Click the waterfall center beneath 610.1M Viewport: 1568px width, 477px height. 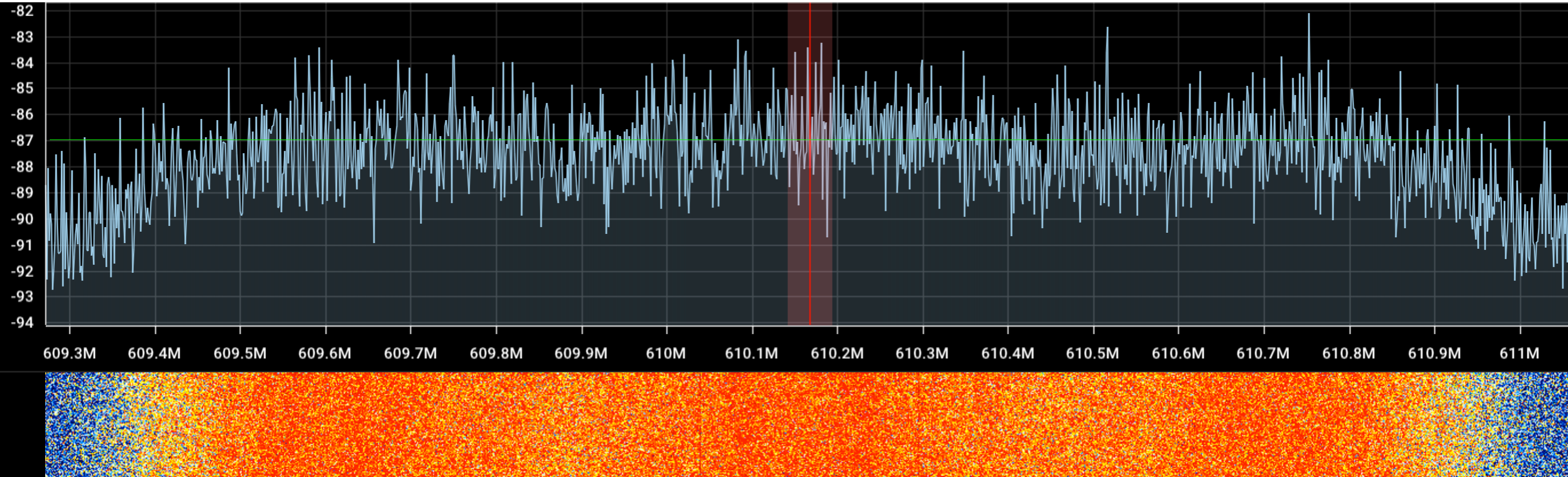753,425
